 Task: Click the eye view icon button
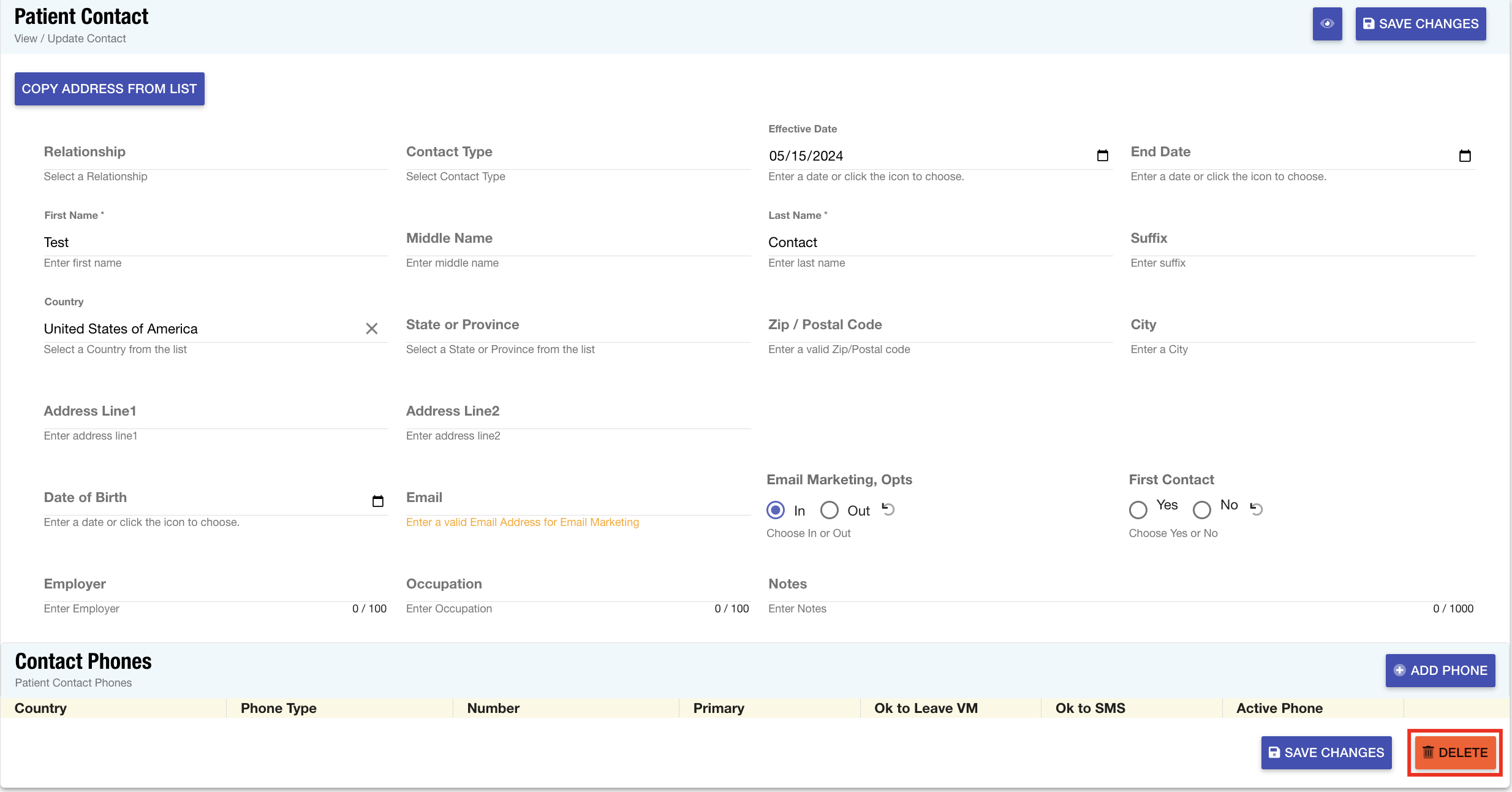[1327, 24]
